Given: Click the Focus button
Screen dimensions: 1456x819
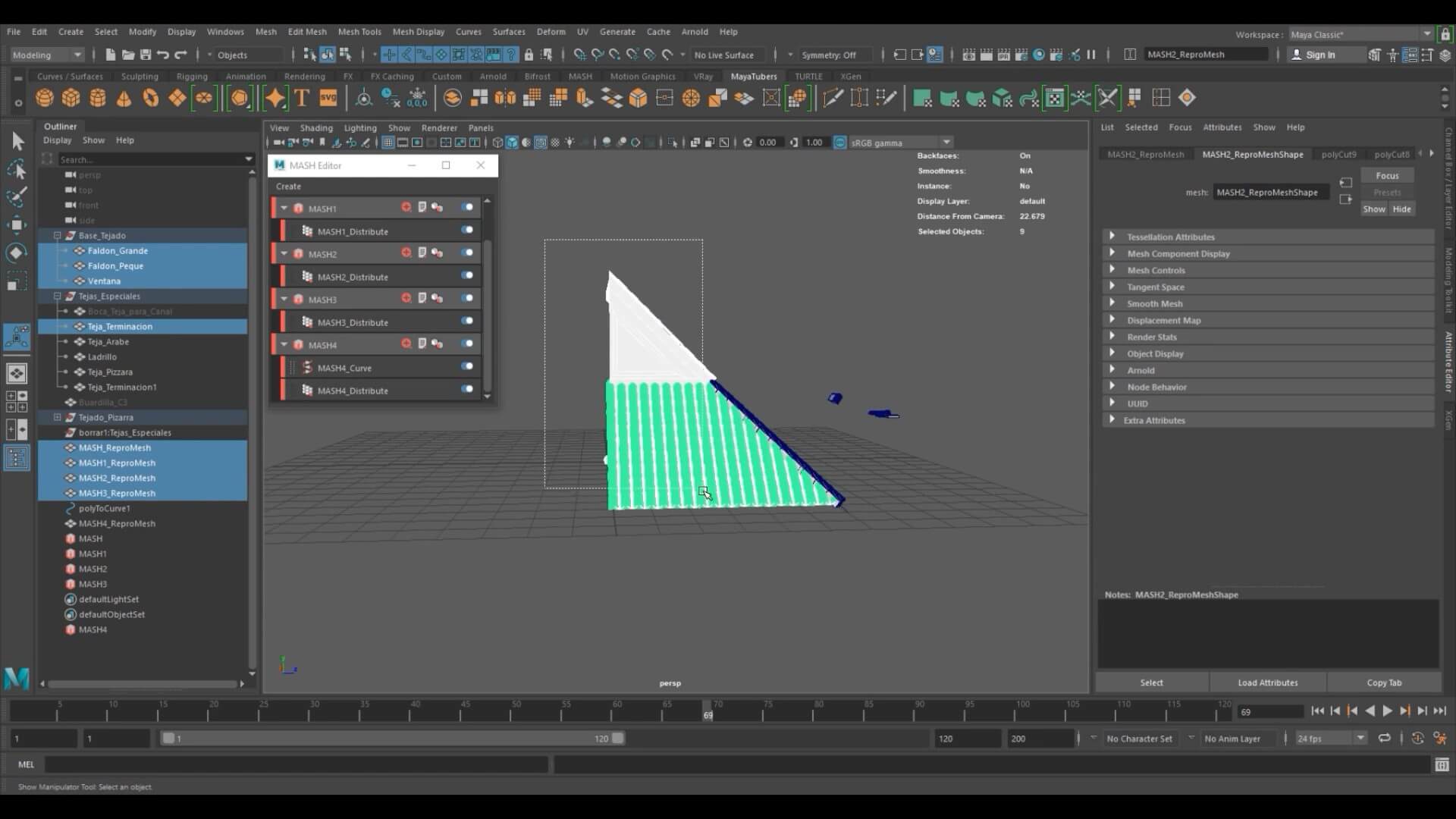Looking at the screenshot, I should [1387, 176].
